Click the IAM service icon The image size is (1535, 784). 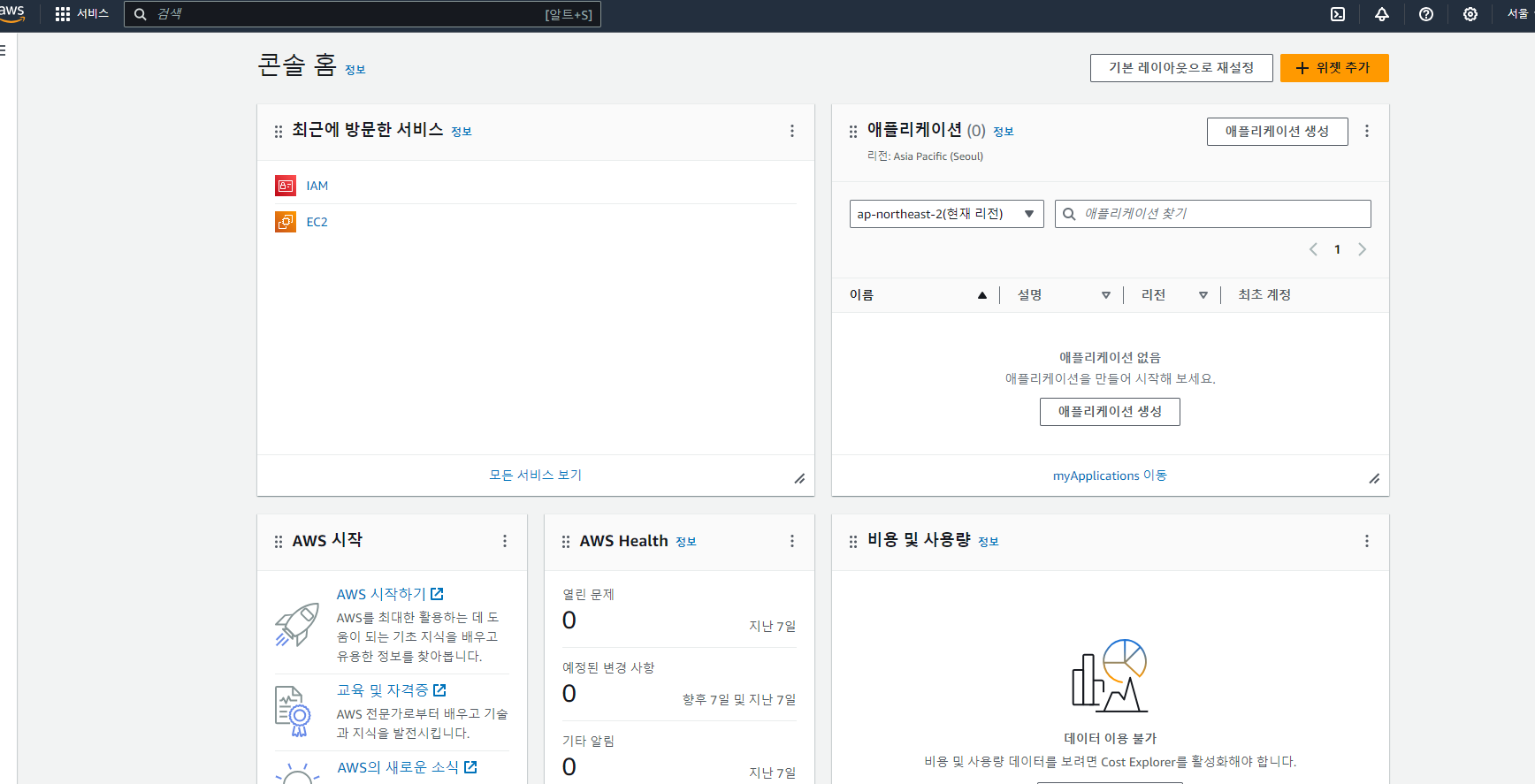click(286, 186)
